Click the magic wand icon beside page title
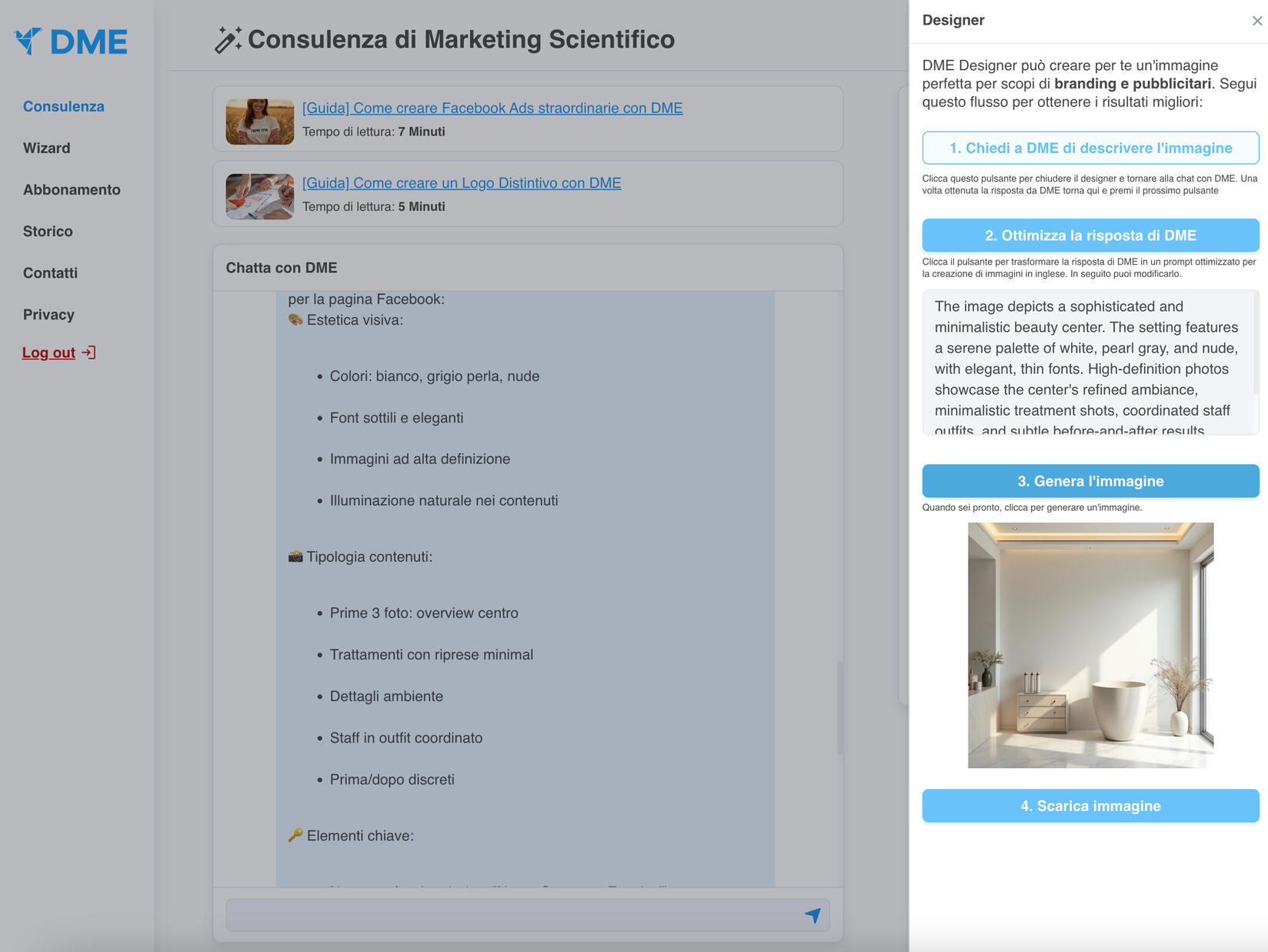The image size is (1268, 952). pos(228,40)
